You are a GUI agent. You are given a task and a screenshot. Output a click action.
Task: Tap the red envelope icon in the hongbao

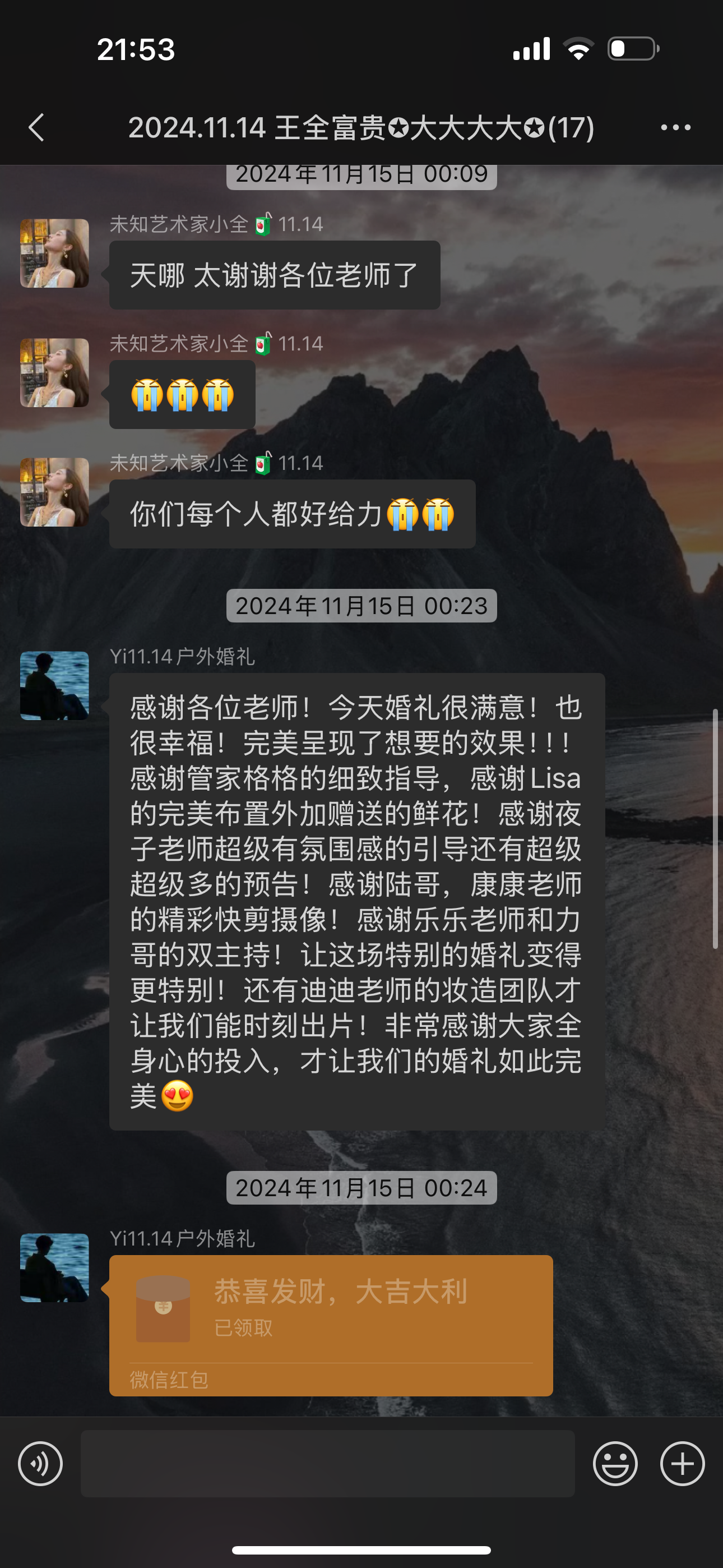tap(163, 1309)
